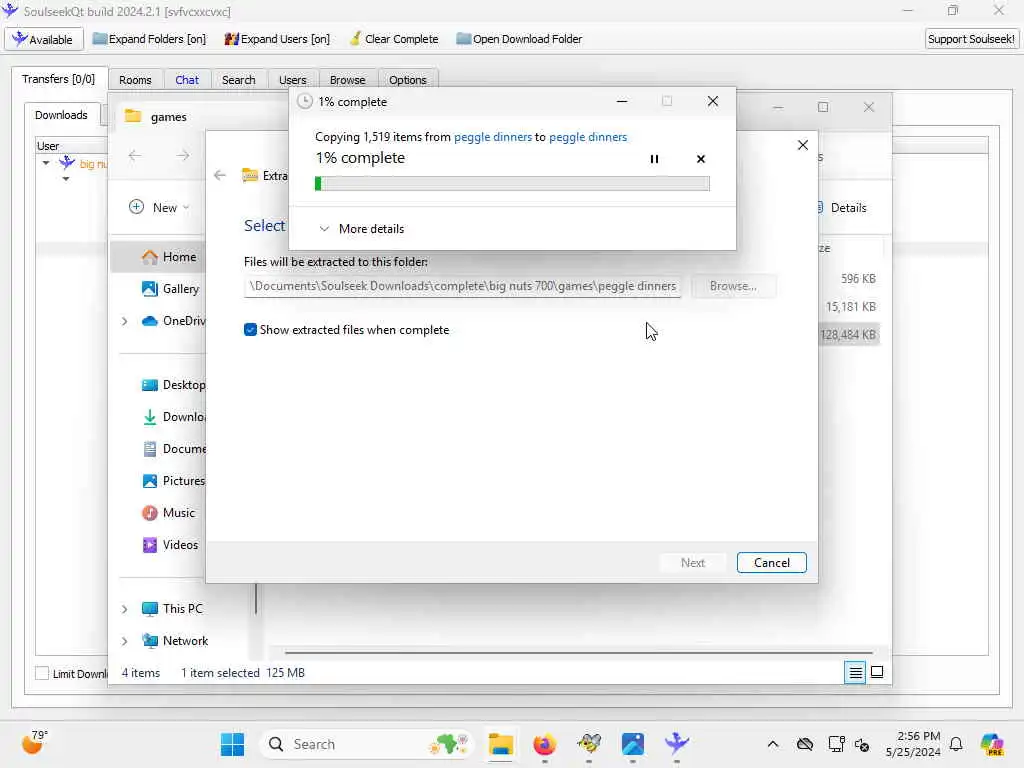
Task: Switch to the Users tab
Action: [293, 80]
